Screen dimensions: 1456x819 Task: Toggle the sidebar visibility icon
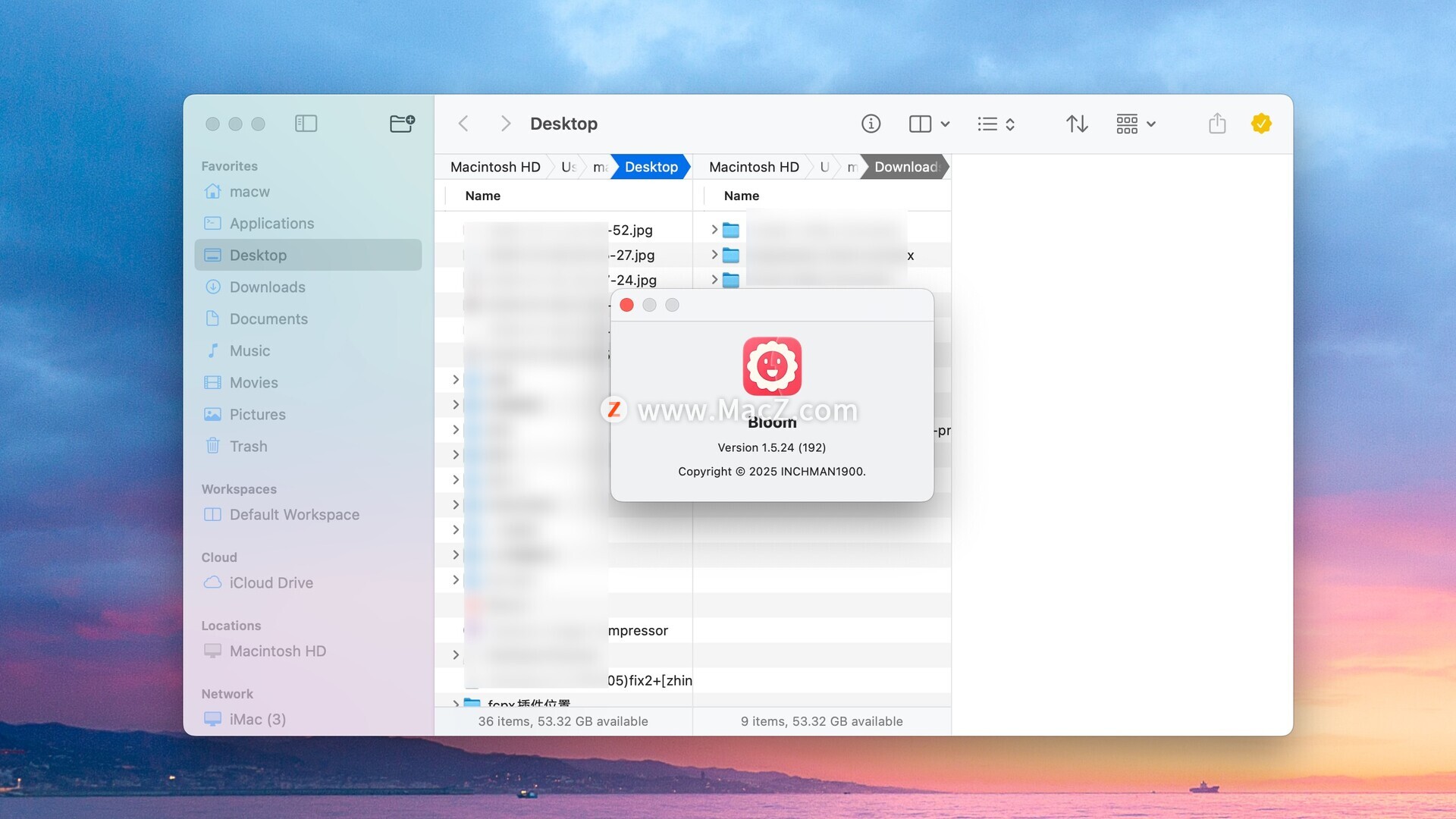tap(306, 124)
